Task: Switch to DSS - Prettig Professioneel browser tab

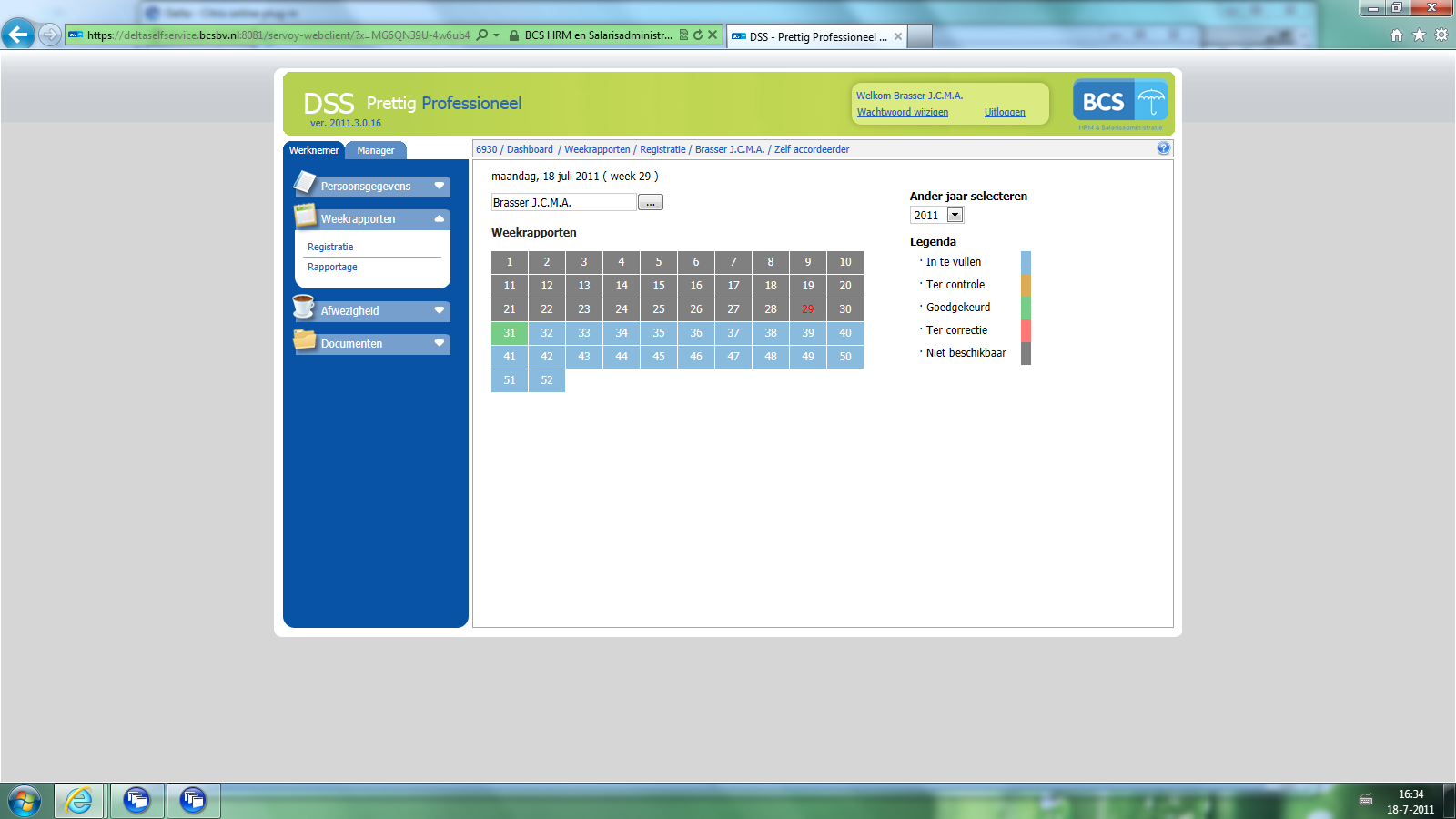Action: click(x=817, y=36)
